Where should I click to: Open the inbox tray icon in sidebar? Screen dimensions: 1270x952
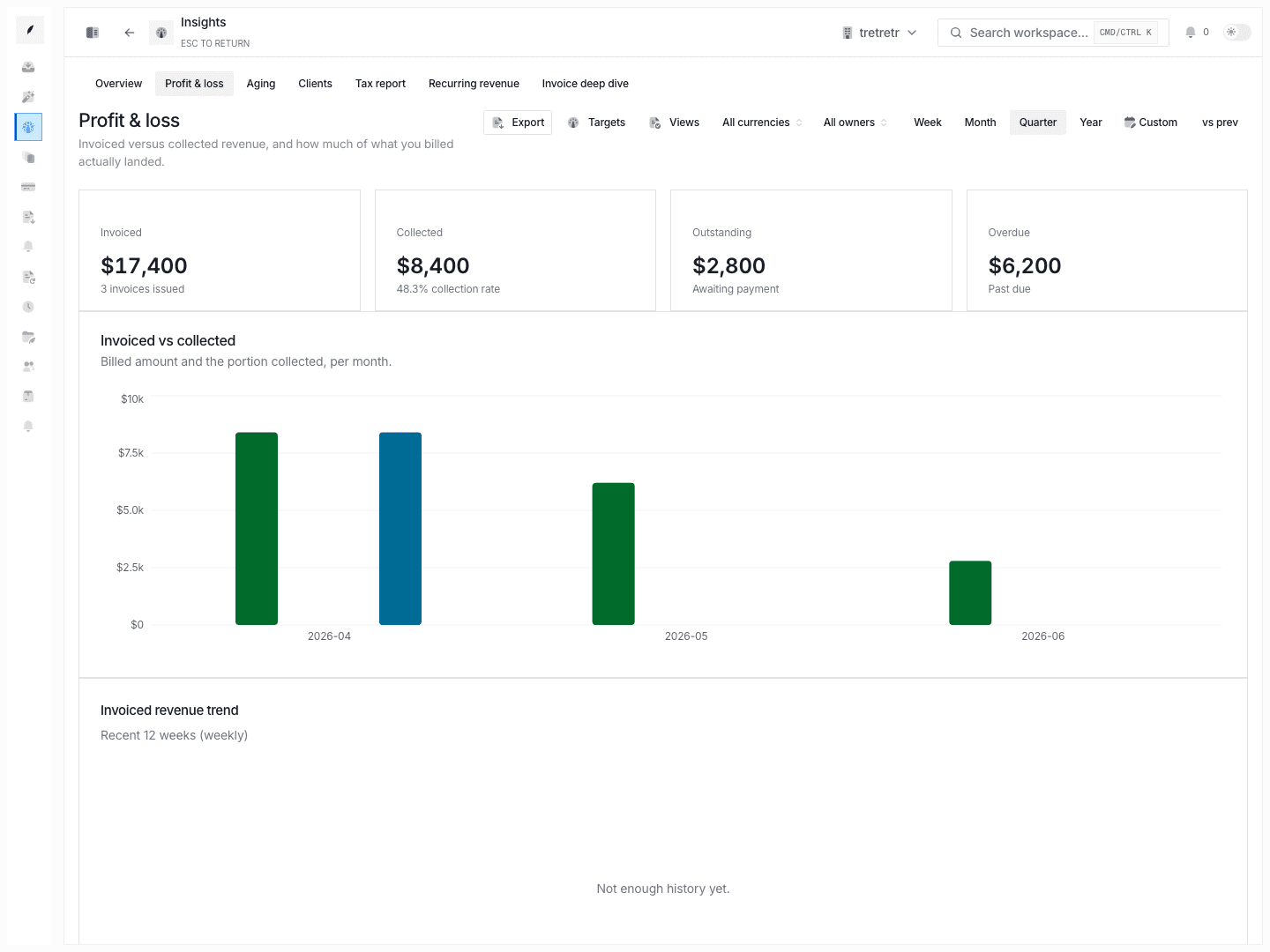click(28, 67)
